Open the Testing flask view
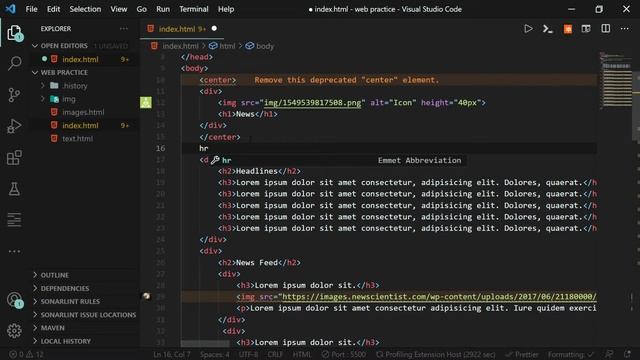 click(14, 189)
